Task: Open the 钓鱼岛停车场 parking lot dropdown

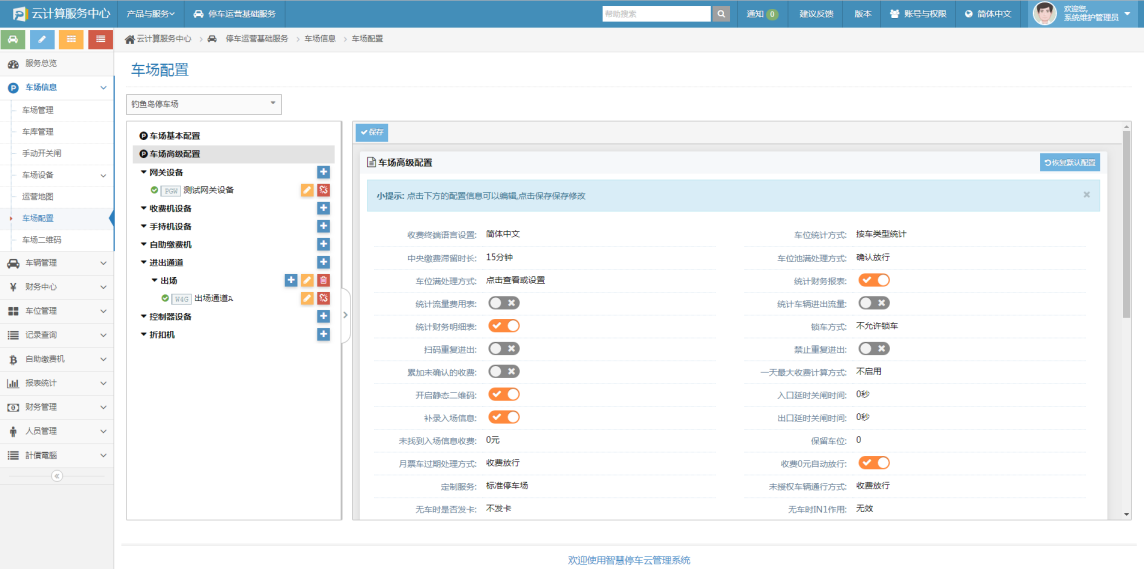Action: click(204, 104)
